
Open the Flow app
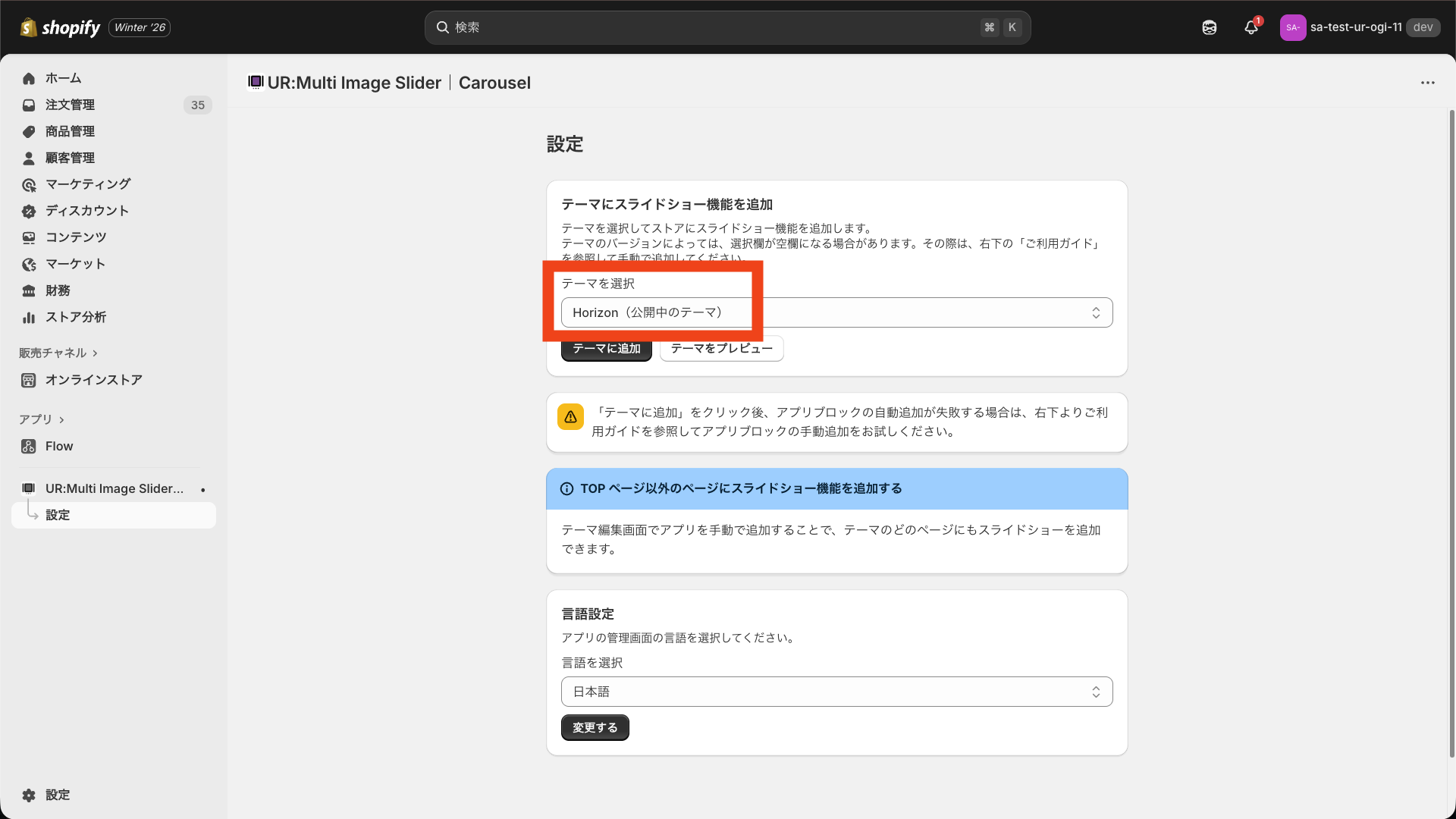pos(58,446)
